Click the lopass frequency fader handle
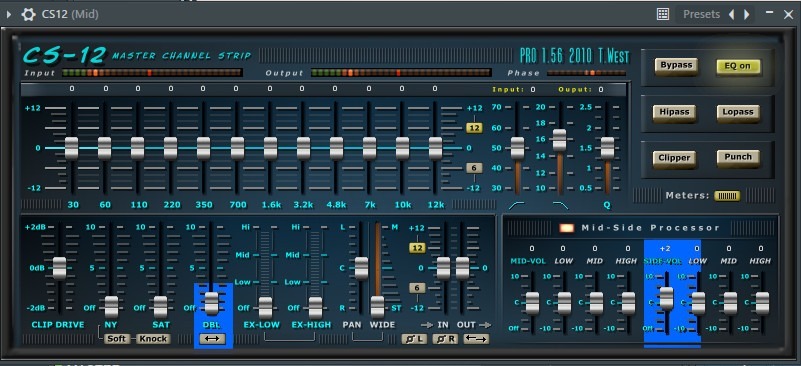 click(560, 140)
